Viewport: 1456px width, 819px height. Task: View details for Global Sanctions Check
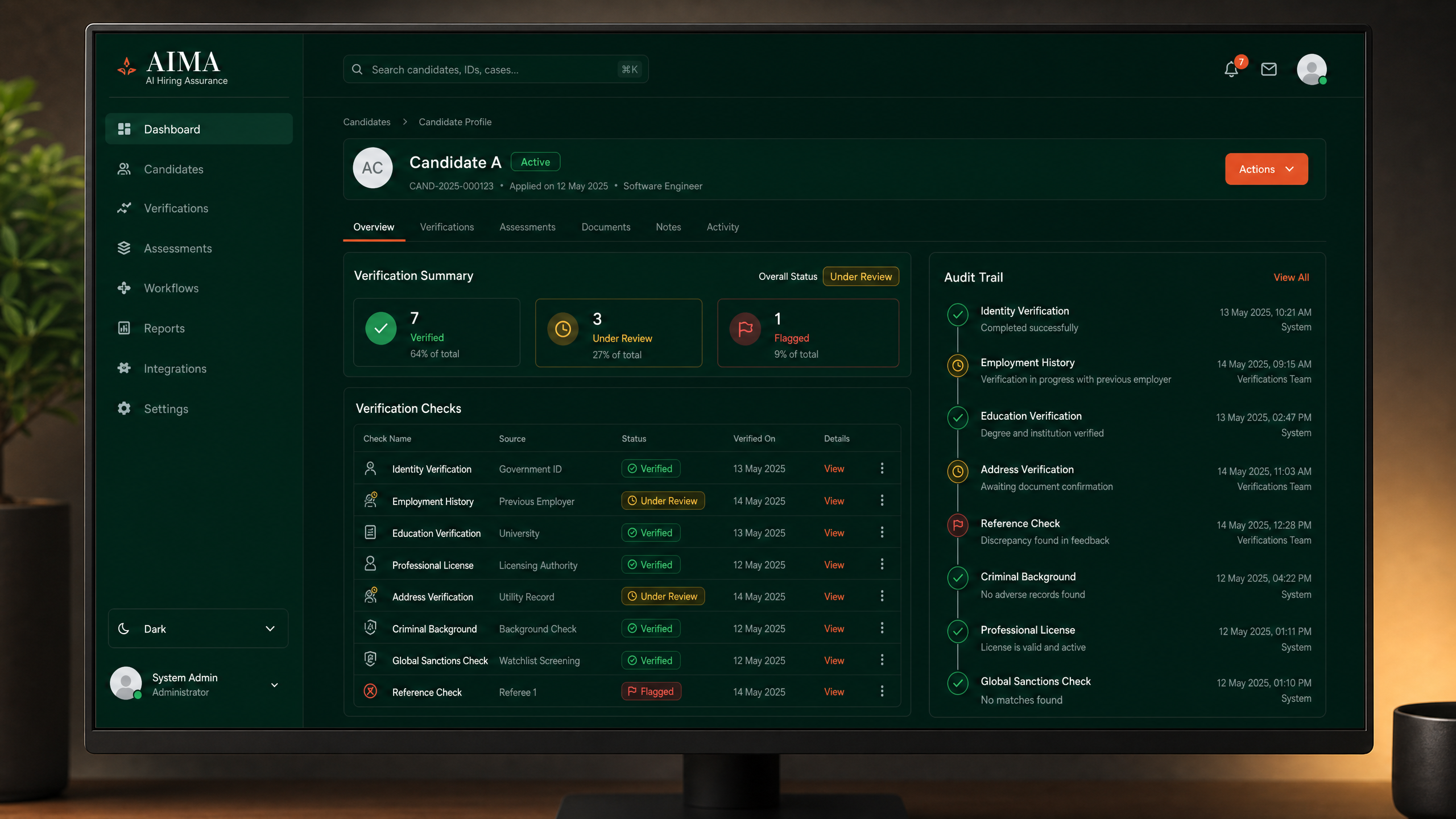click(x=834, y=660)
